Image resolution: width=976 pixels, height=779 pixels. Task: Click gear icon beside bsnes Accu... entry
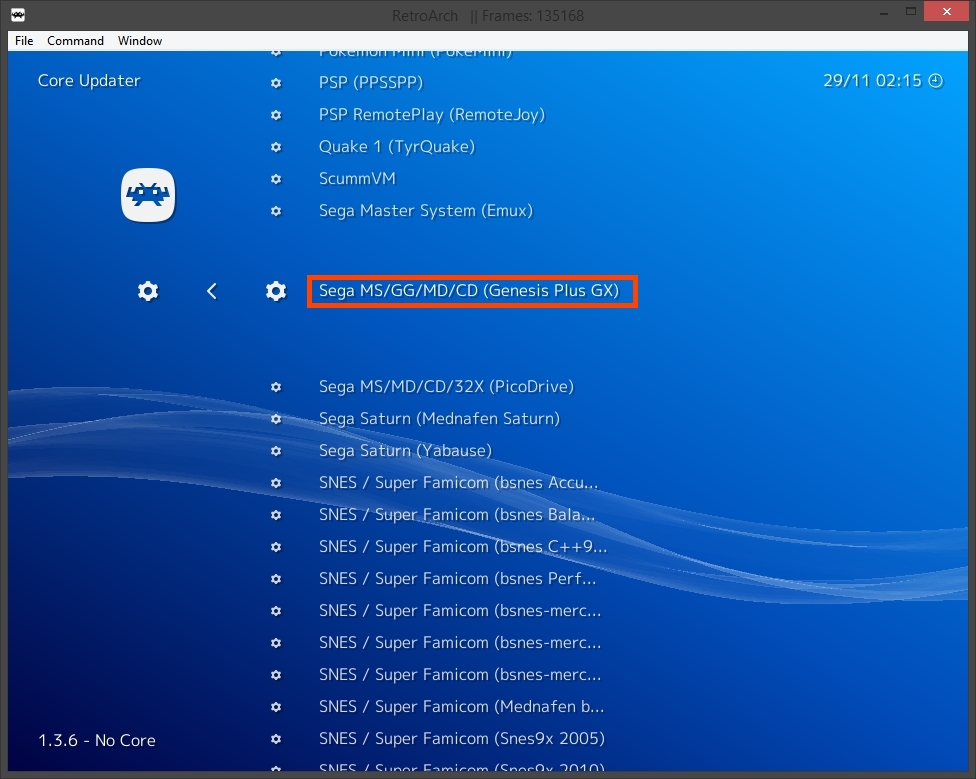click(276, 483)
